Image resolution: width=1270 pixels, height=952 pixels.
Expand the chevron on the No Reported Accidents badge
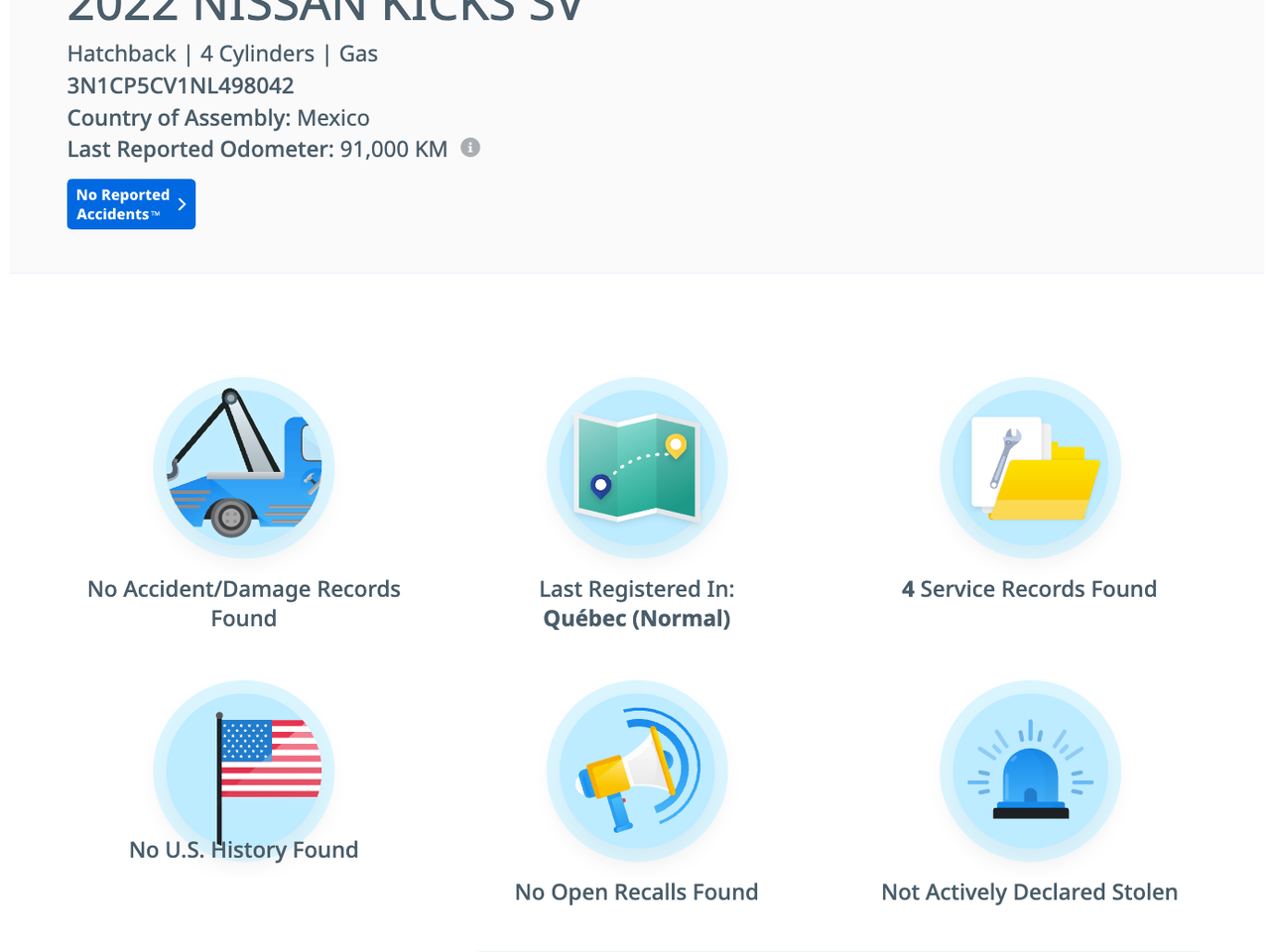click(x=182, y=204)
